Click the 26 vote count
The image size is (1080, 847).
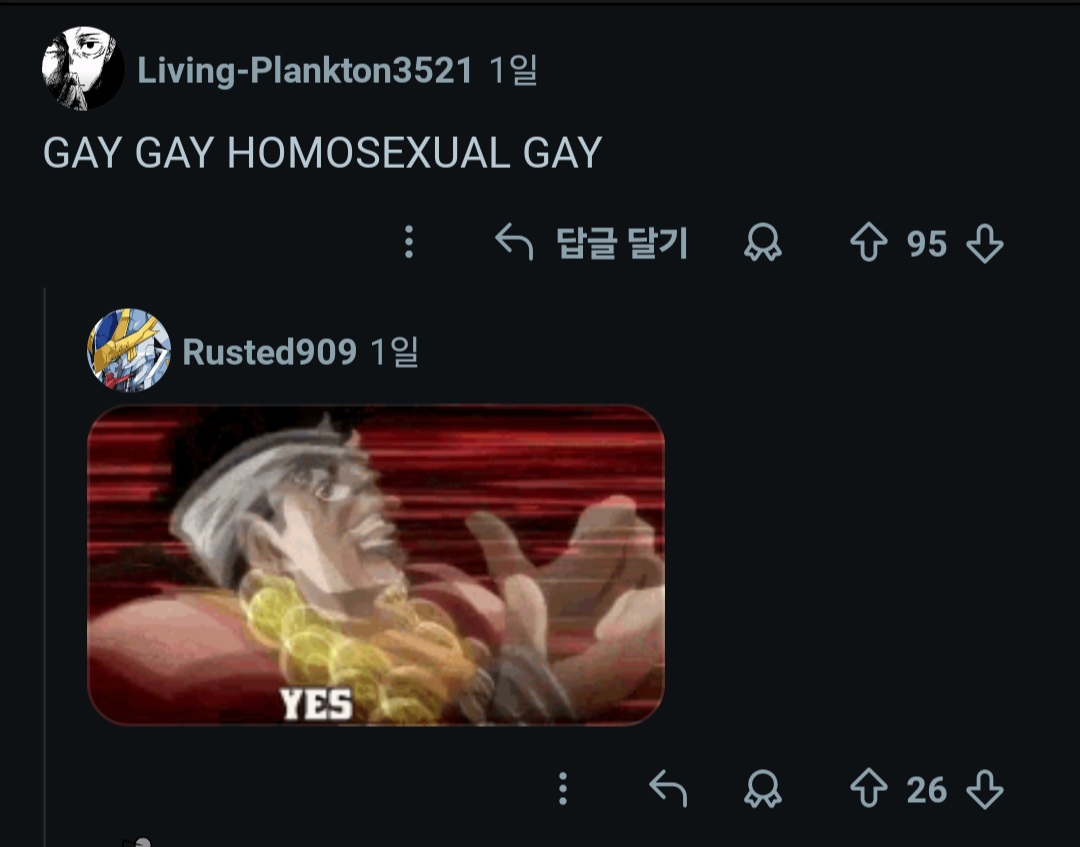(x=926, y=790)
